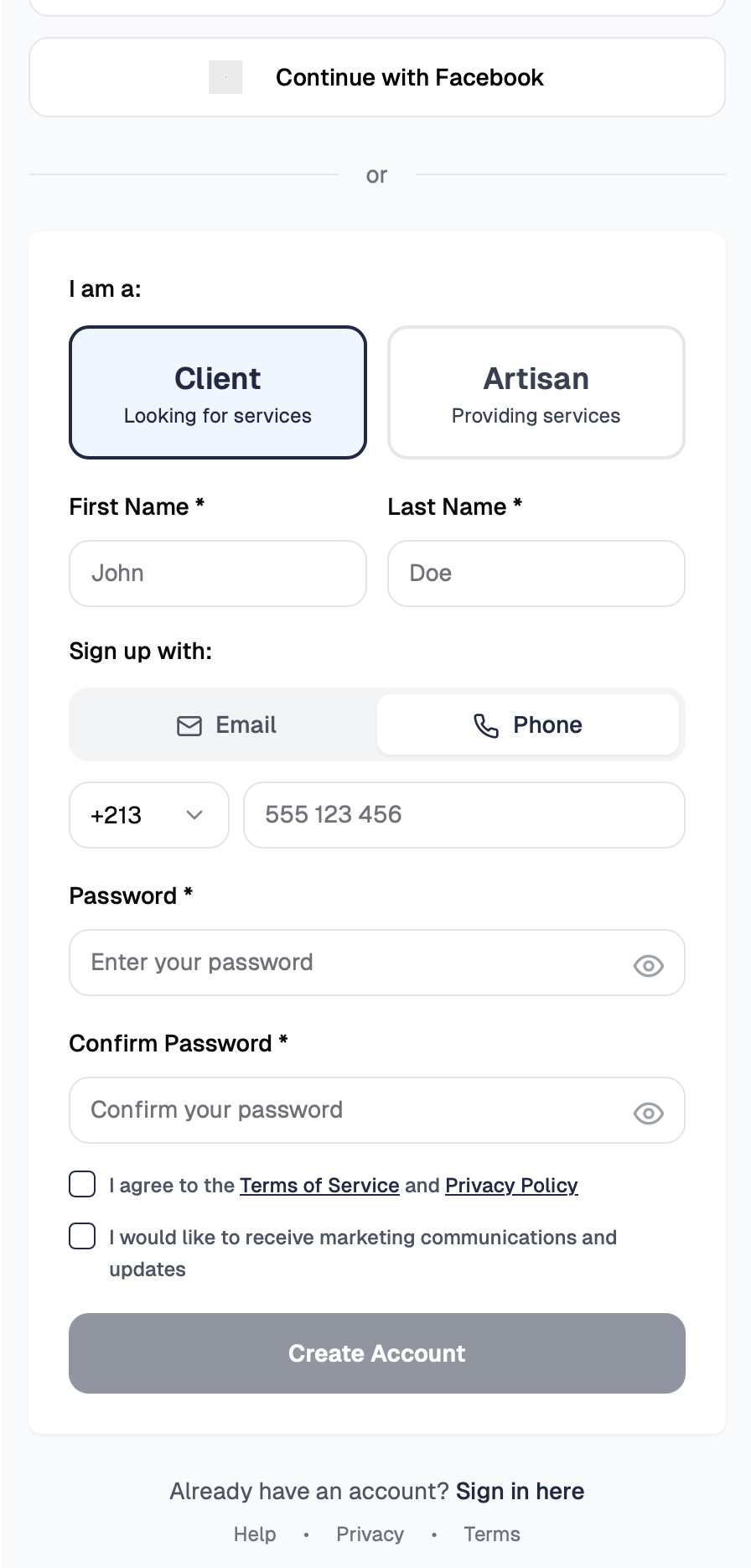Click Sign in here link
The image size is (751, 1568).
pyautogui.click(x=520, y=1491)
